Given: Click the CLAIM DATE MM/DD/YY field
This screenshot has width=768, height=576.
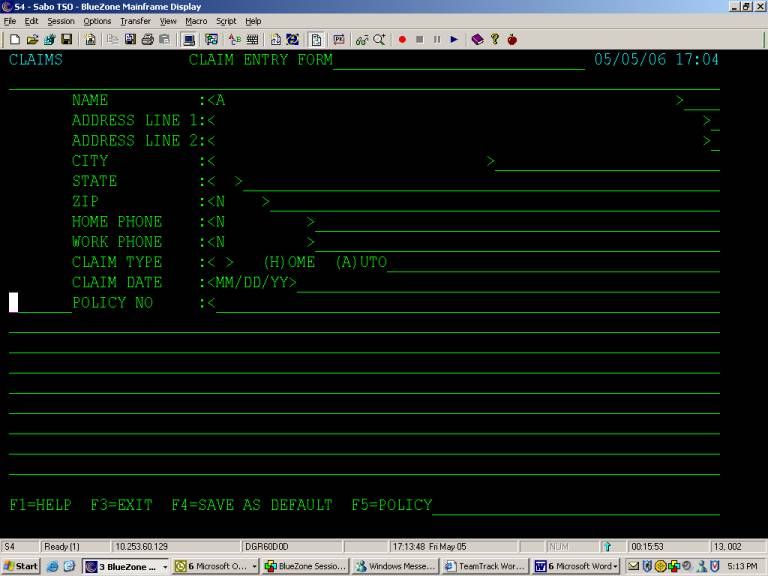Looking at the screenshot, I should (x=252, y=283).
